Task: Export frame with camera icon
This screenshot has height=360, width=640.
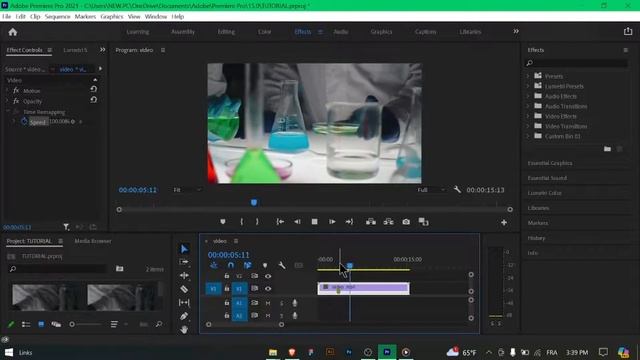Action: (406, 222)
